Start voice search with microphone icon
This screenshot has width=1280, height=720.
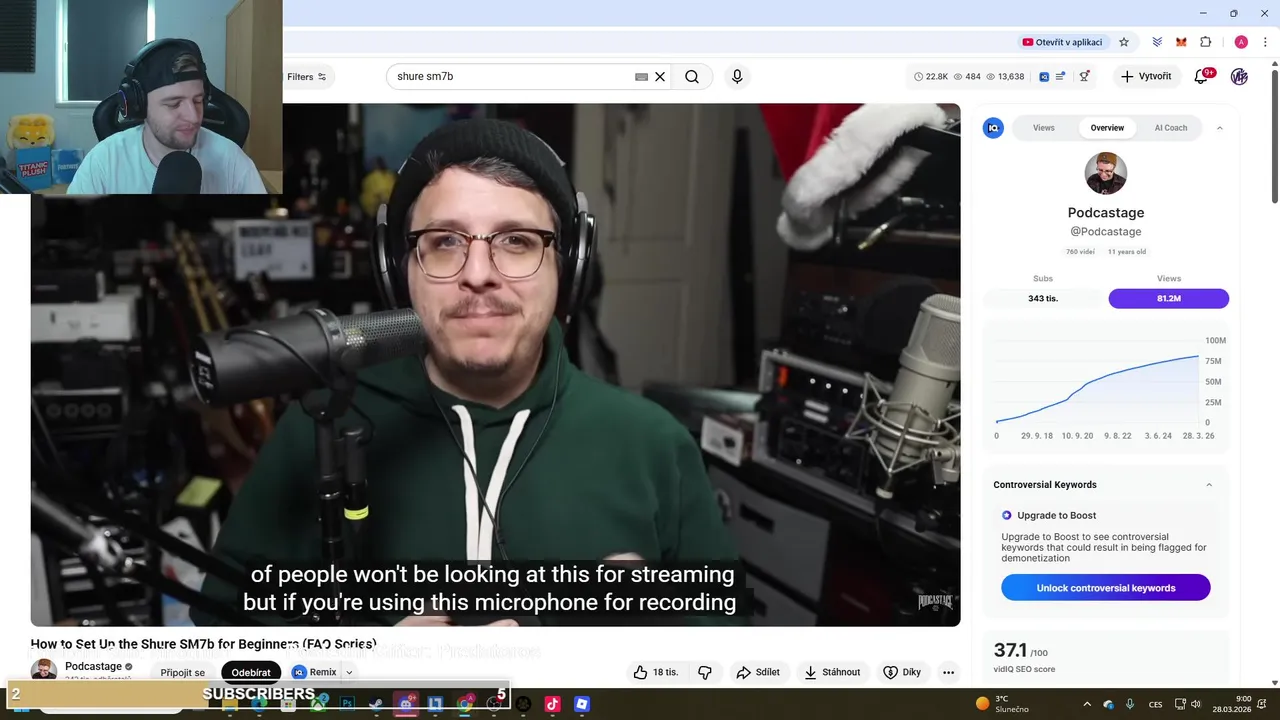tap(737, 77)
